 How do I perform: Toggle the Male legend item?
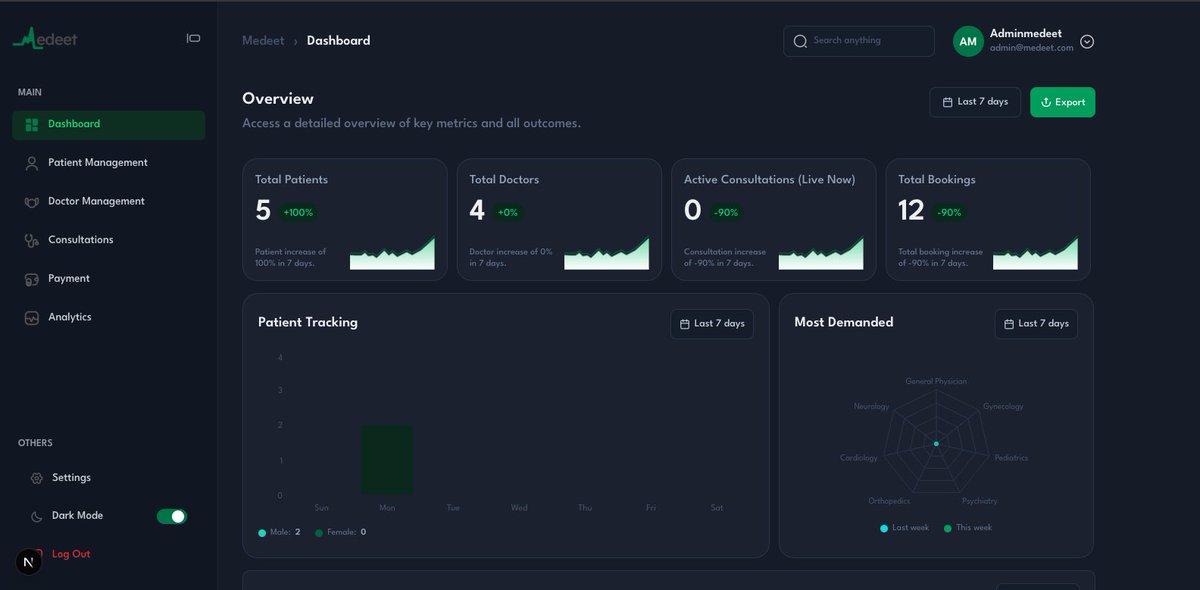280,533
